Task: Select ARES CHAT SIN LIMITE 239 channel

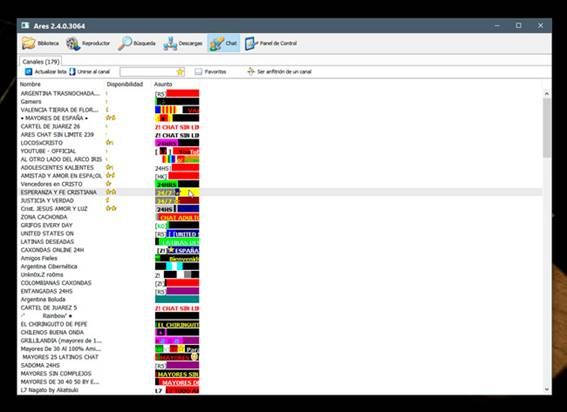Action: pos(57,135)
